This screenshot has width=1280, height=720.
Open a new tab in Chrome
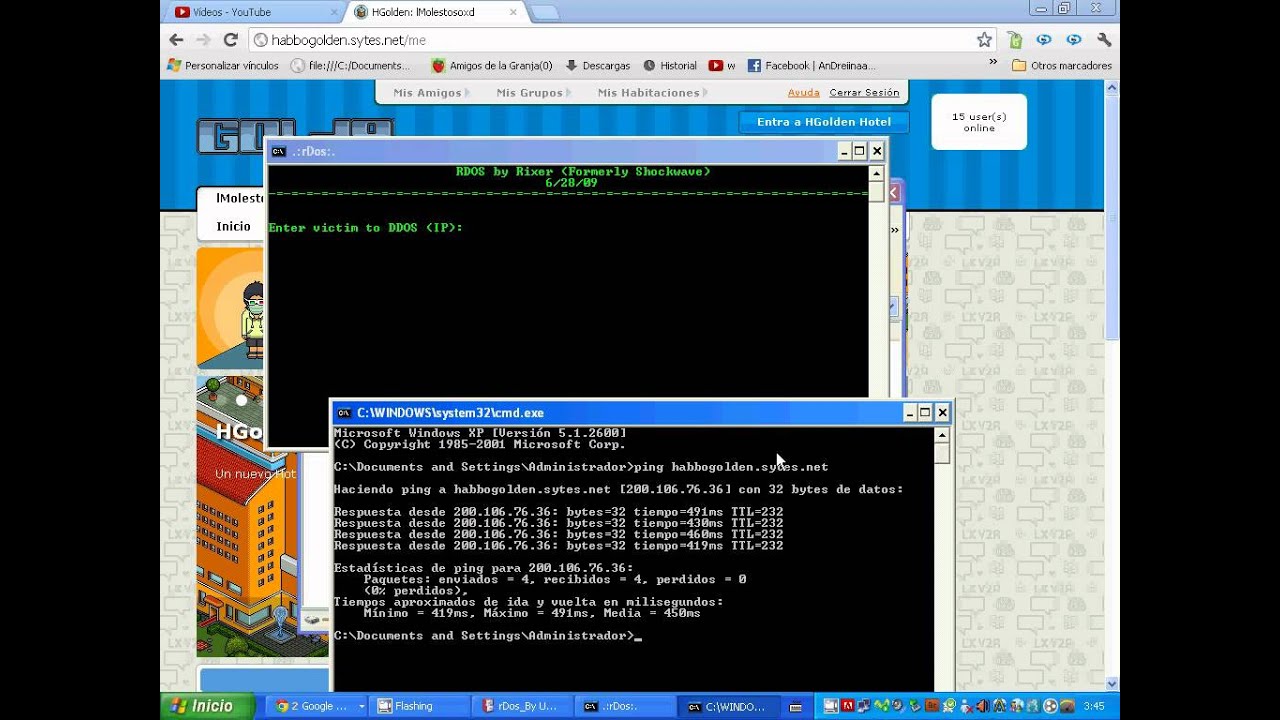[x=544, y=13]
